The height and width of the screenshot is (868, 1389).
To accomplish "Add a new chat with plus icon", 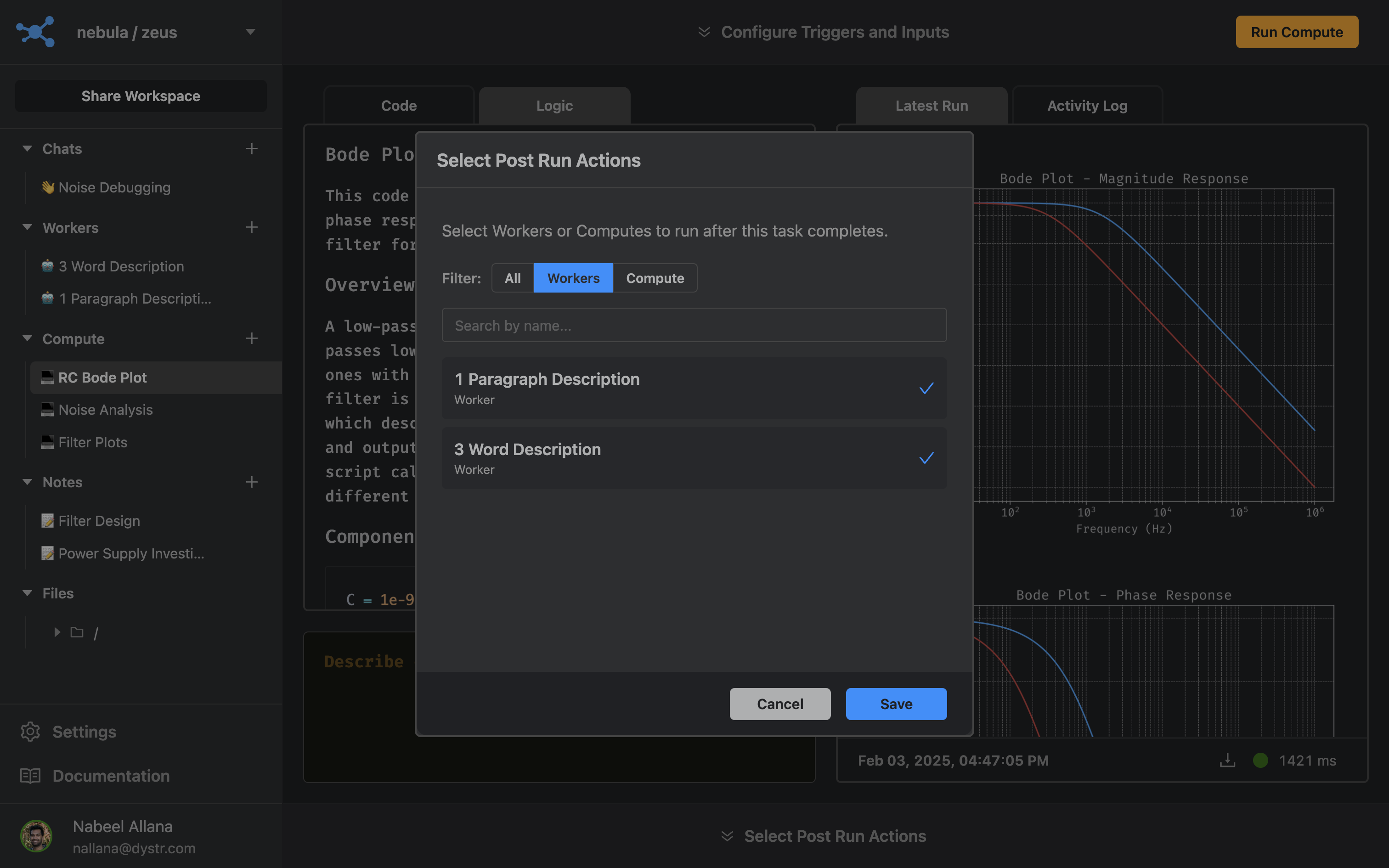I will [251, 149].
